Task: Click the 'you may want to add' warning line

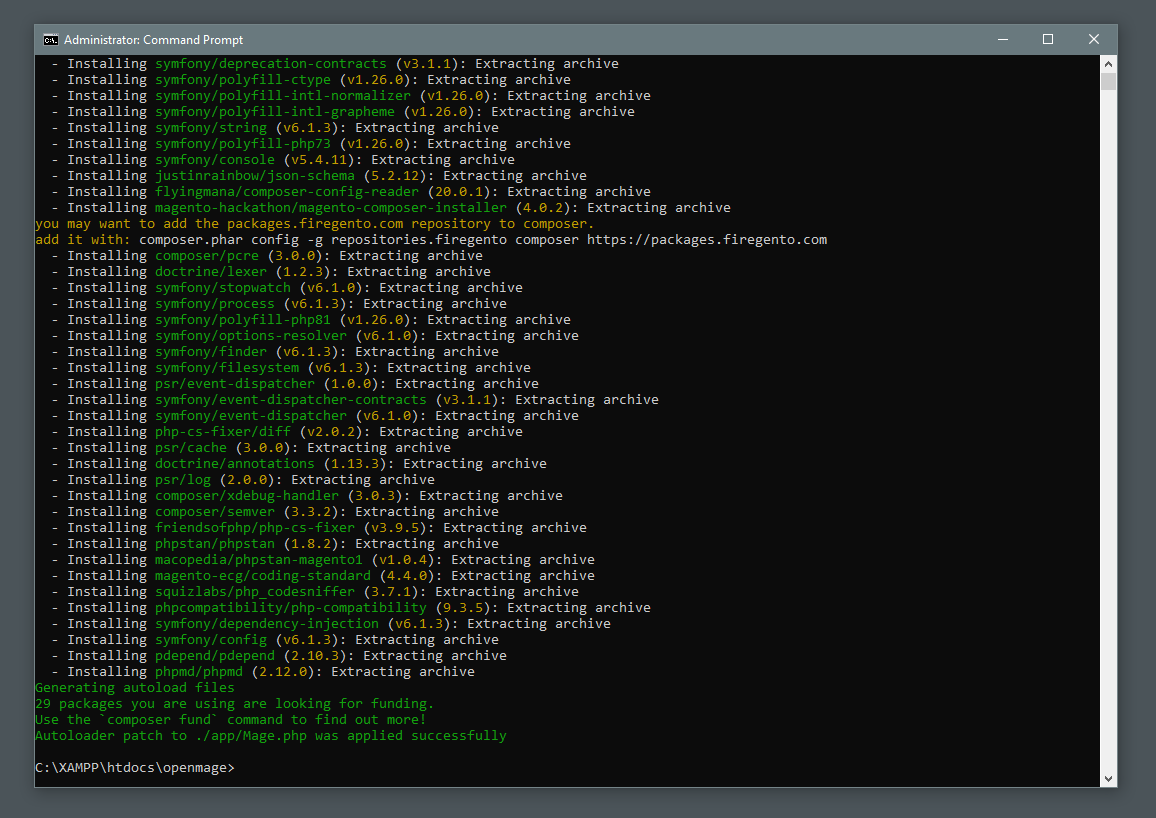Action: pos(314,224)
